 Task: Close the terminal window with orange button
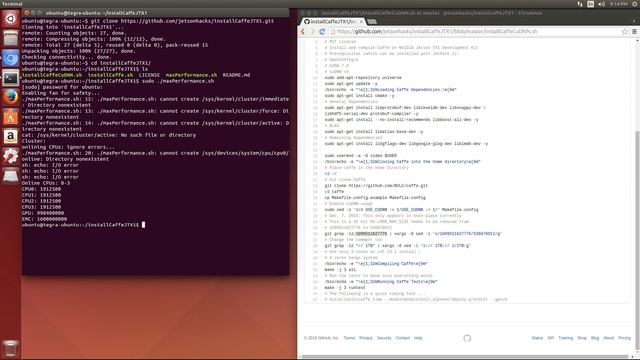[27, 13]
